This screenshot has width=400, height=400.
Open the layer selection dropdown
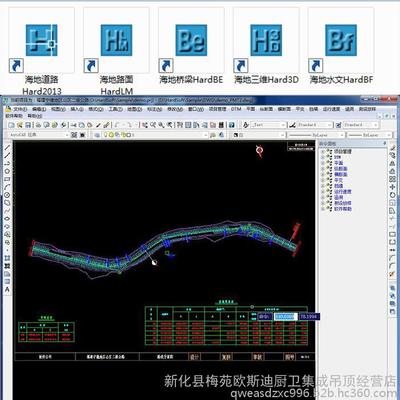154,135
